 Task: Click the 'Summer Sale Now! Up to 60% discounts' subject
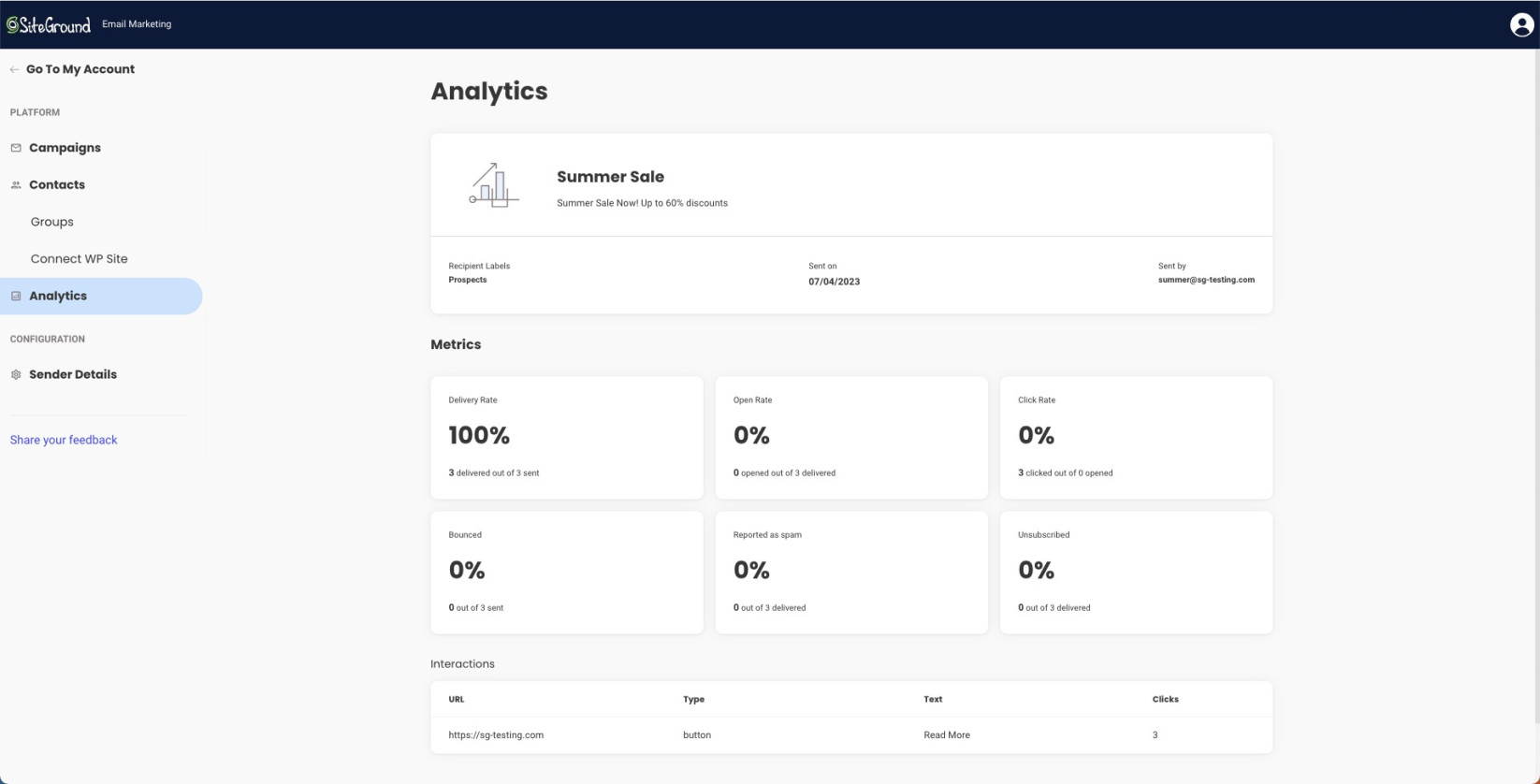click(642, 203)
